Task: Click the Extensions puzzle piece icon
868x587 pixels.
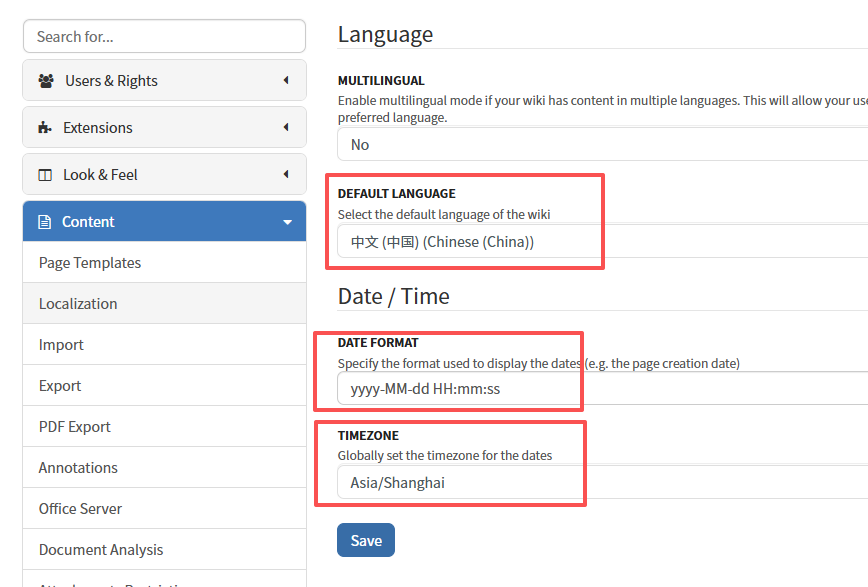Action: click(45, 128)
